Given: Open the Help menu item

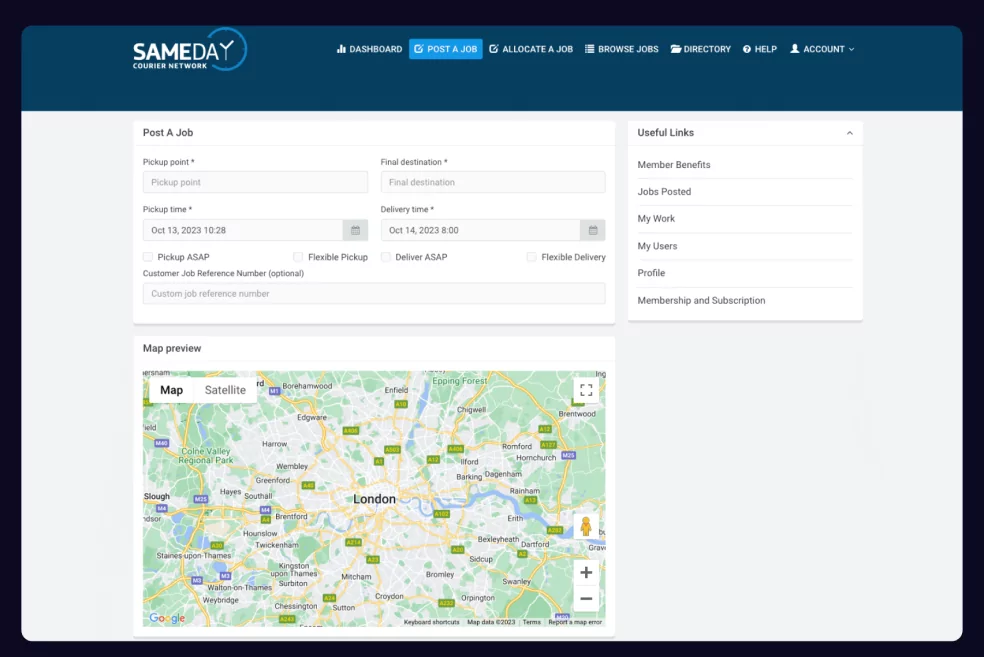Looking at the screenshot, I should [759, 49].
